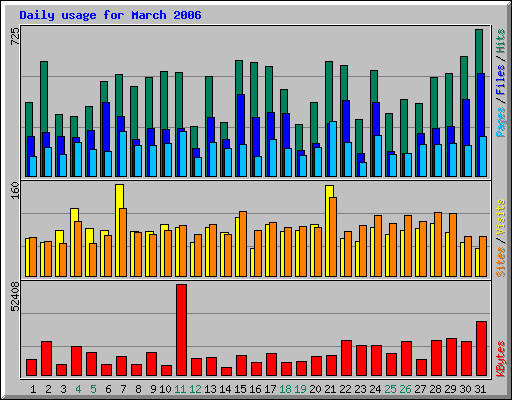Click day label 9 on the x-axis
The height and width of the screenshot is (400, 512).
(153, 389)
